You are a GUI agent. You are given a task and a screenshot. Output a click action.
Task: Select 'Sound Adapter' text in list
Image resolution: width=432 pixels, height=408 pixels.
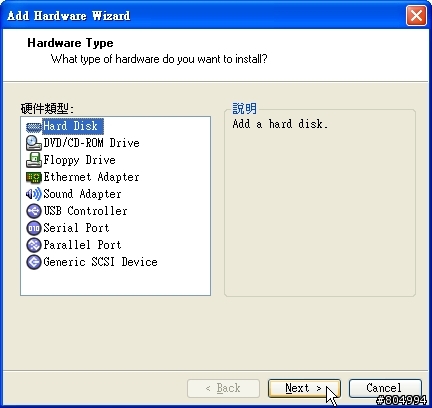[82, 194]
